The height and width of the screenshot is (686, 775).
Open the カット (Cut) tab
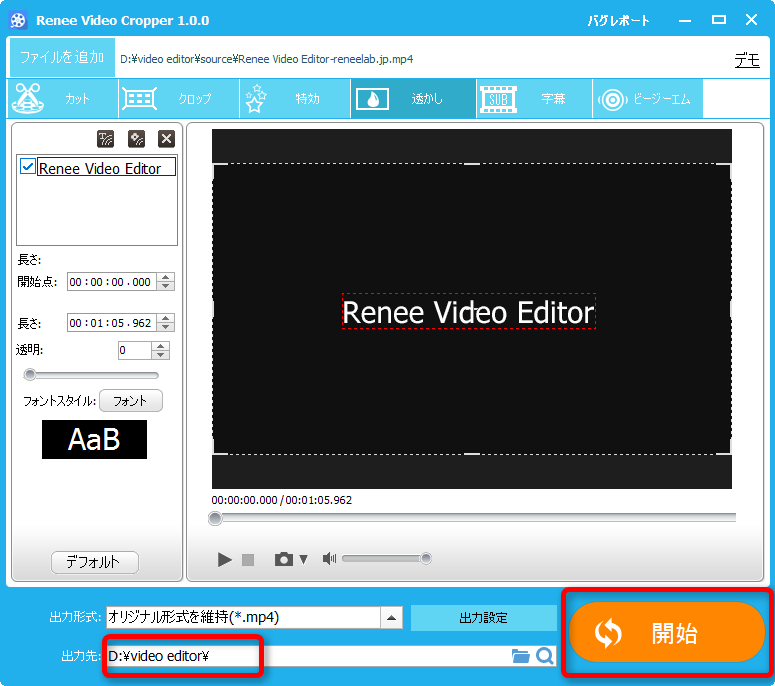(63, 98)
